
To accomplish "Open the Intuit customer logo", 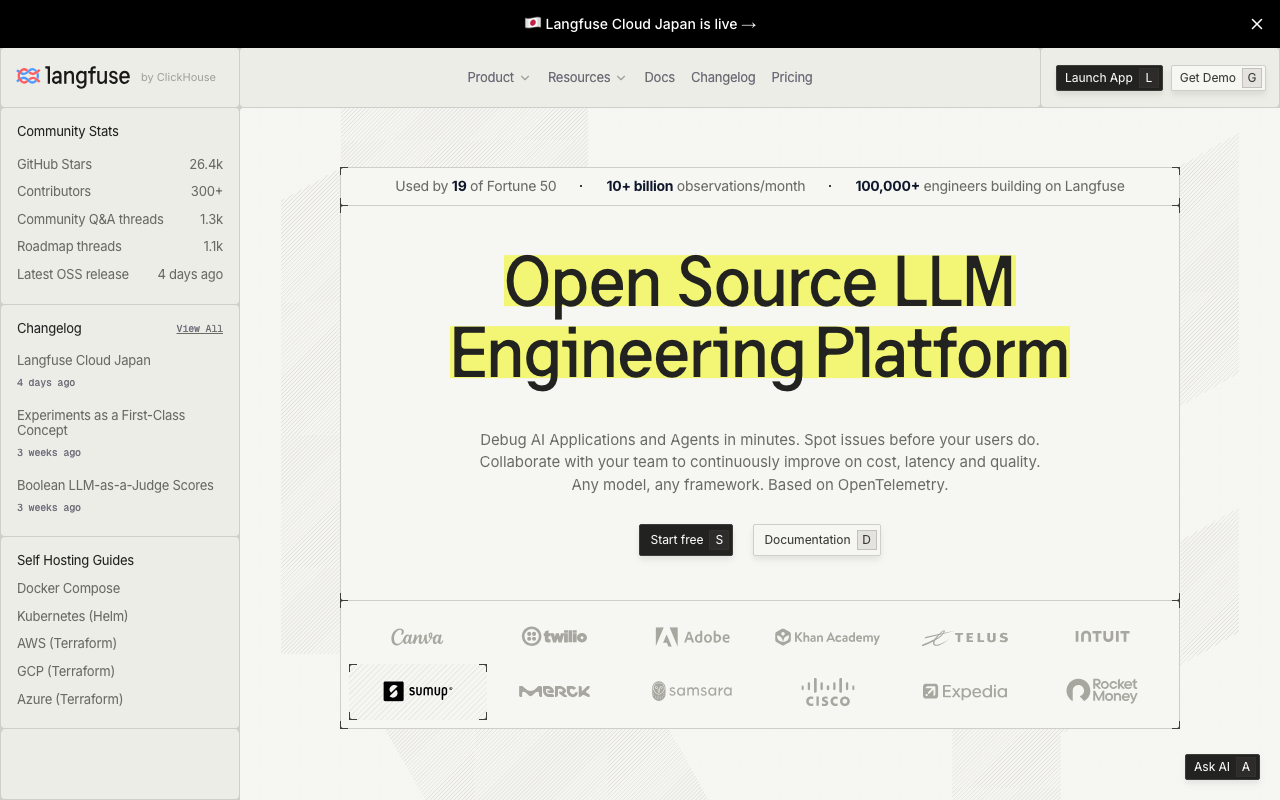I will tap(1102, 636).
